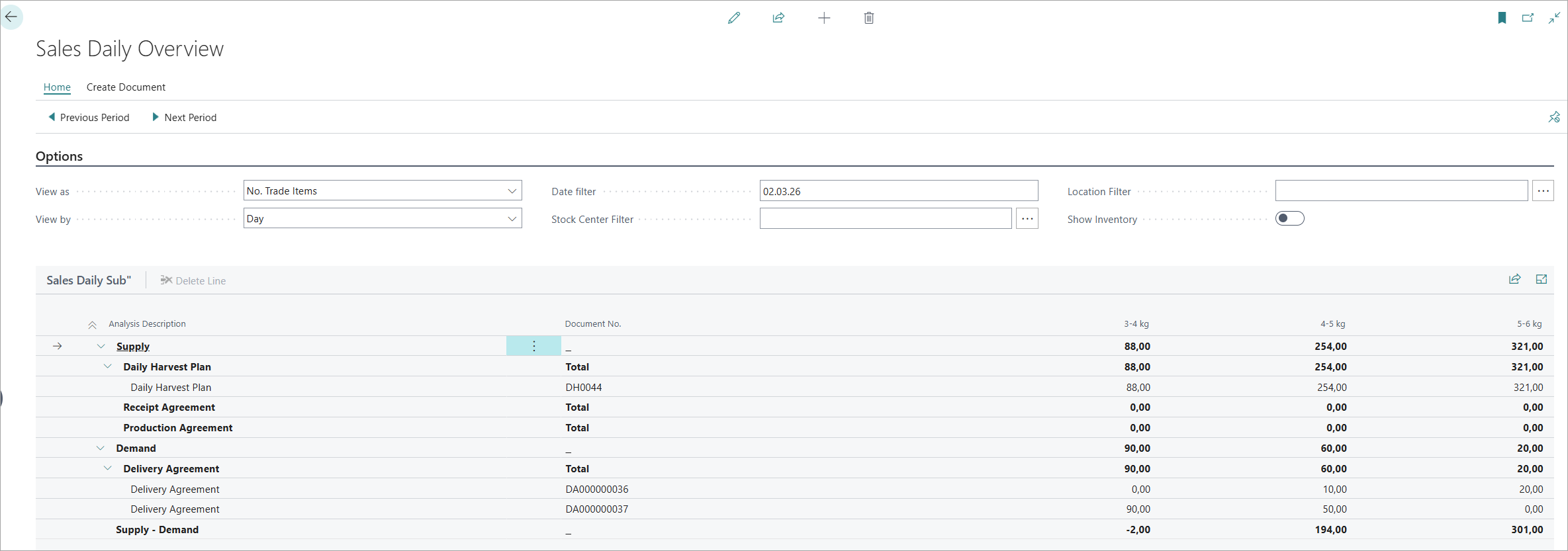Toggle the Show Inventory switch
1568x551 pixels.
(x=1289, y=218)
